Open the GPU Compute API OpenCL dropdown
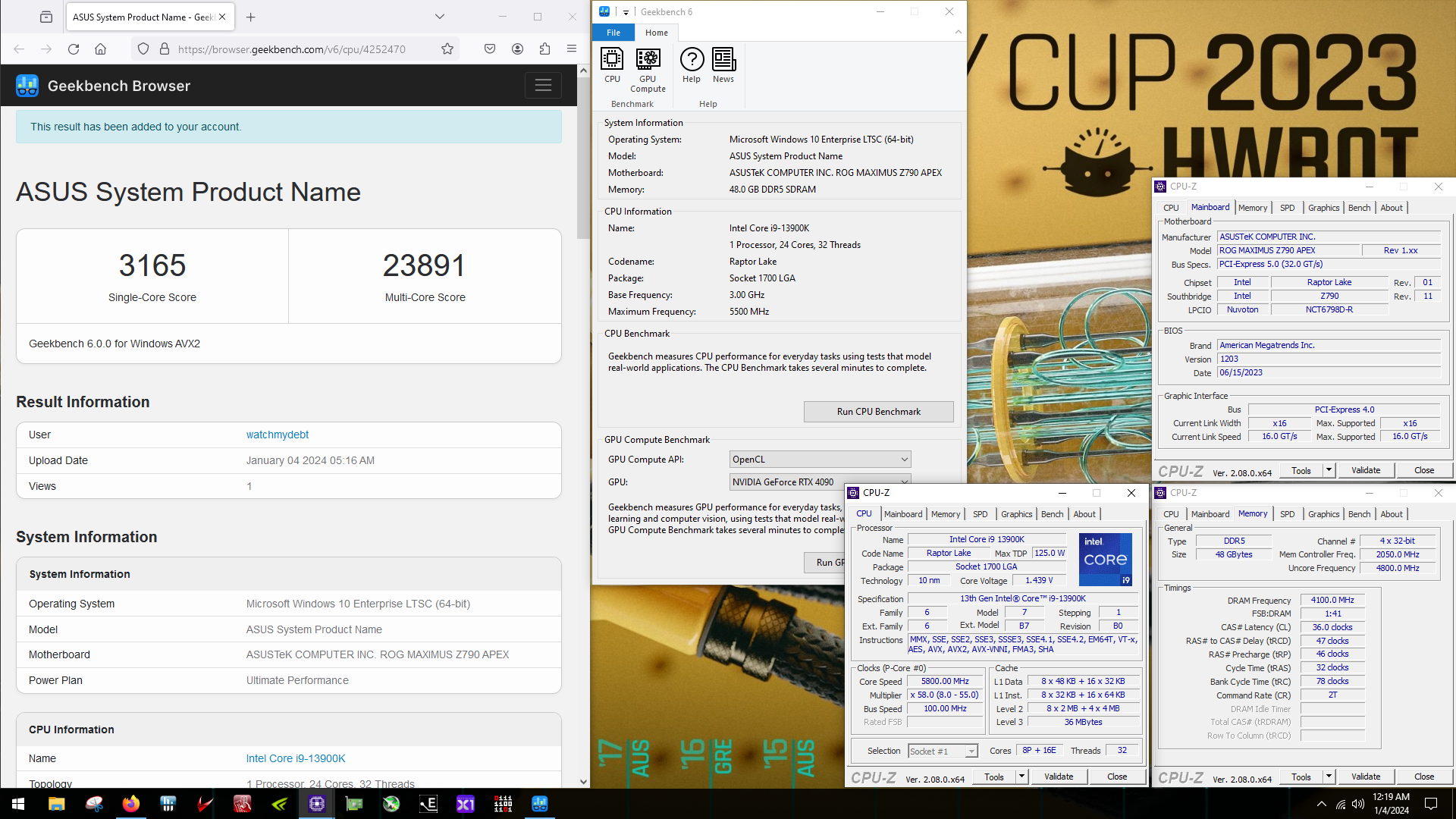The image size is (1456, 819). click(820, 460)
